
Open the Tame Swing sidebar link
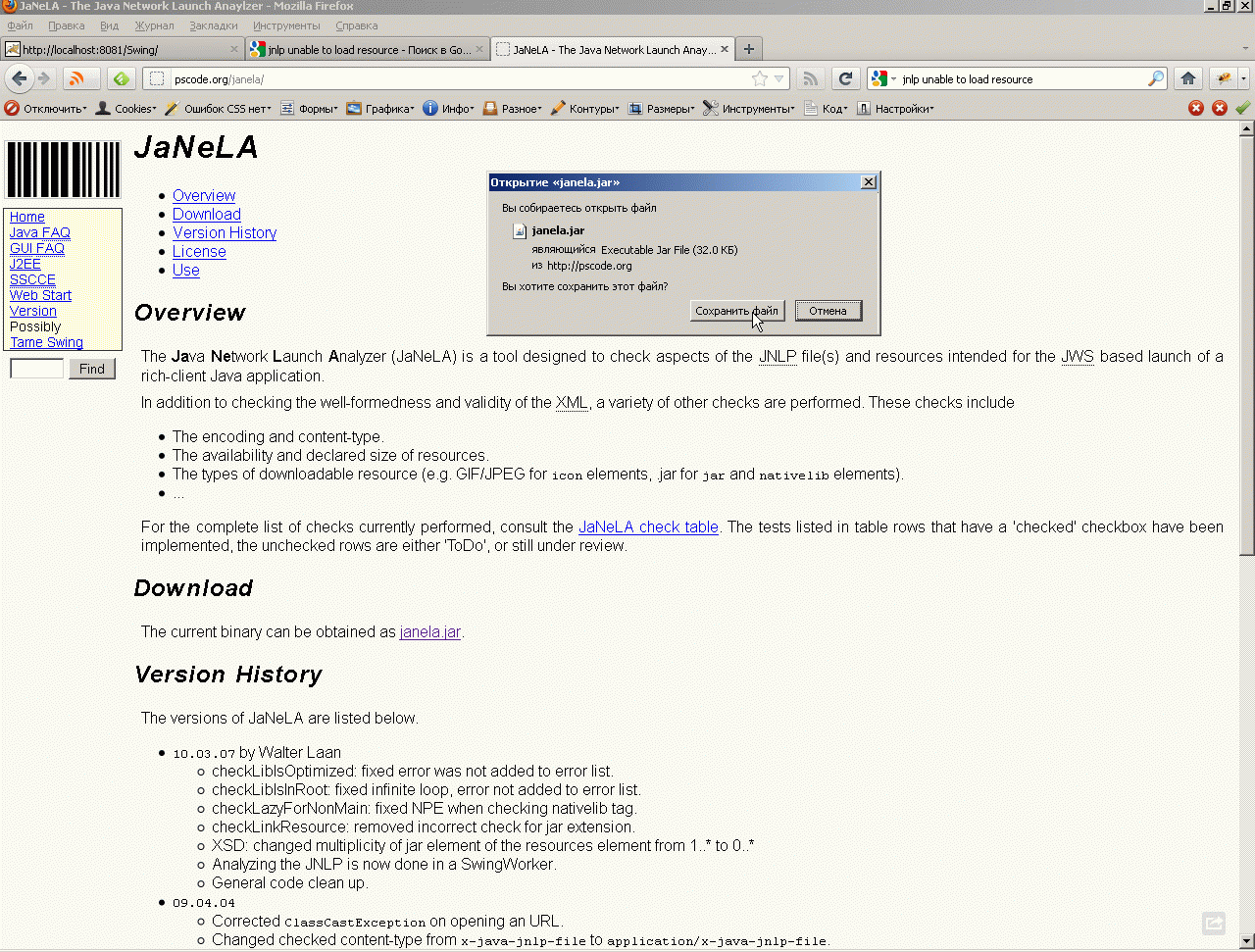(x=46, y=342)
